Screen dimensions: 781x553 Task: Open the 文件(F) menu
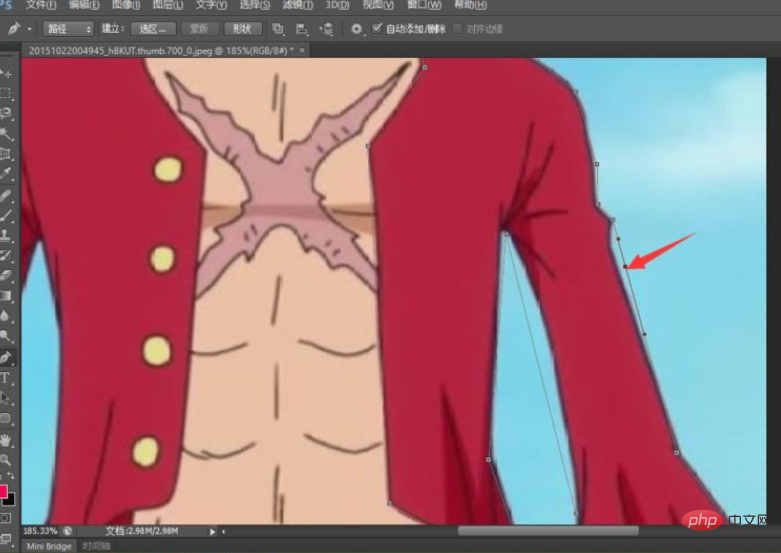(x=41, y=5)
